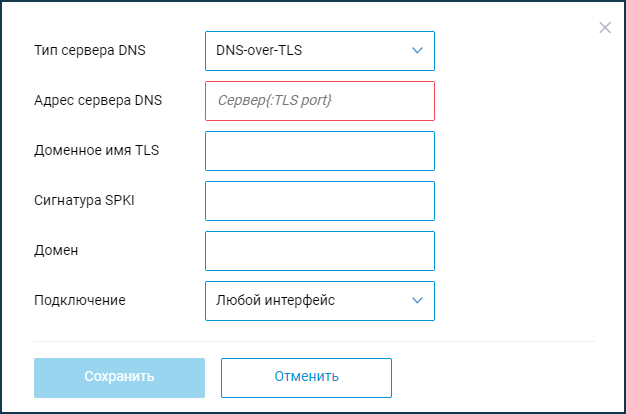The height and width of the screenshot is (414, 626).
Task: Expand the Подключение dropdown chevron
Action: pyautogui.click(x=417, y=300)
